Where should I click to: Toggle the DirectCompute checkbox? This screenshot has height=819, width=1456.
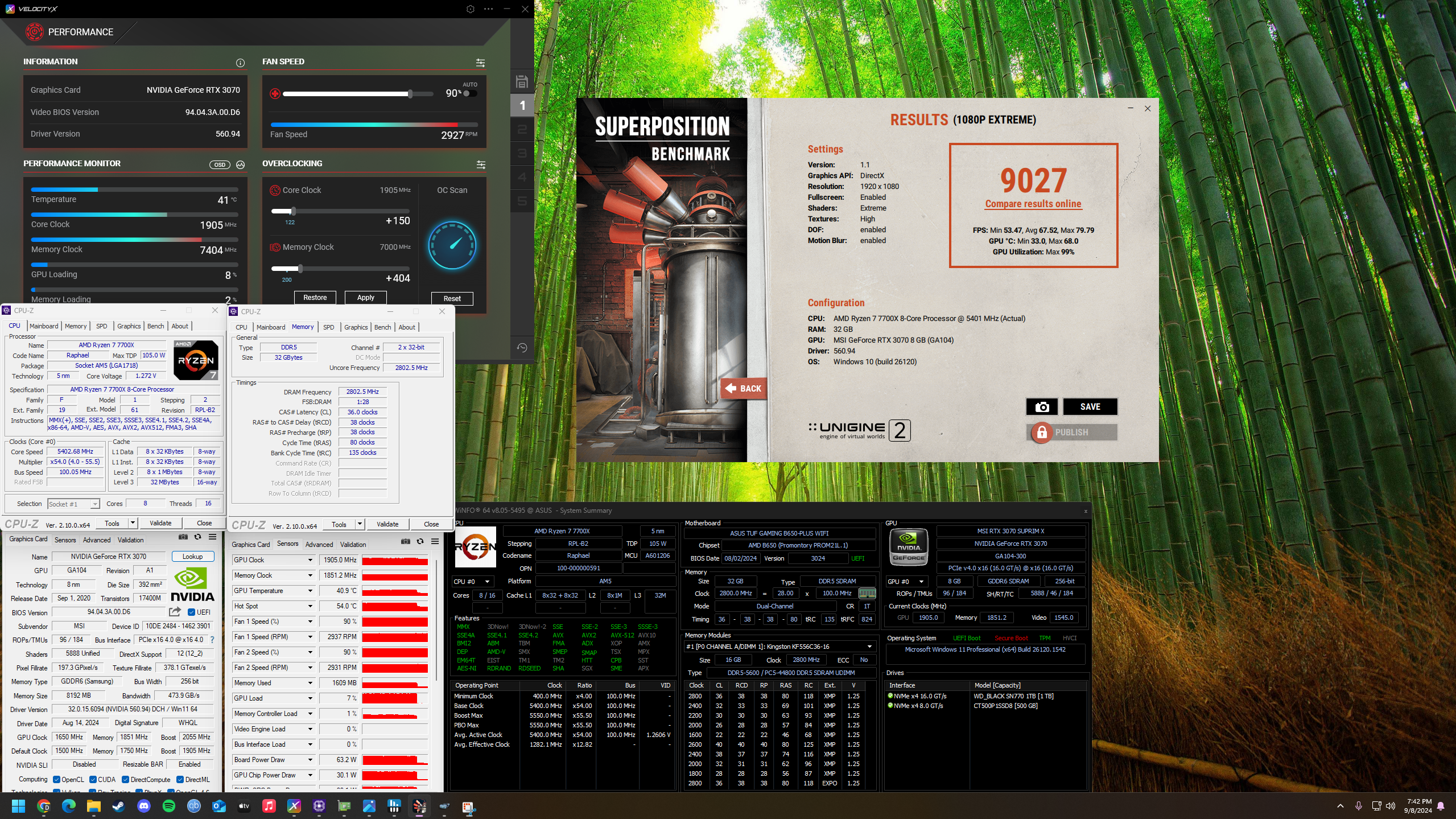[125, 780]
